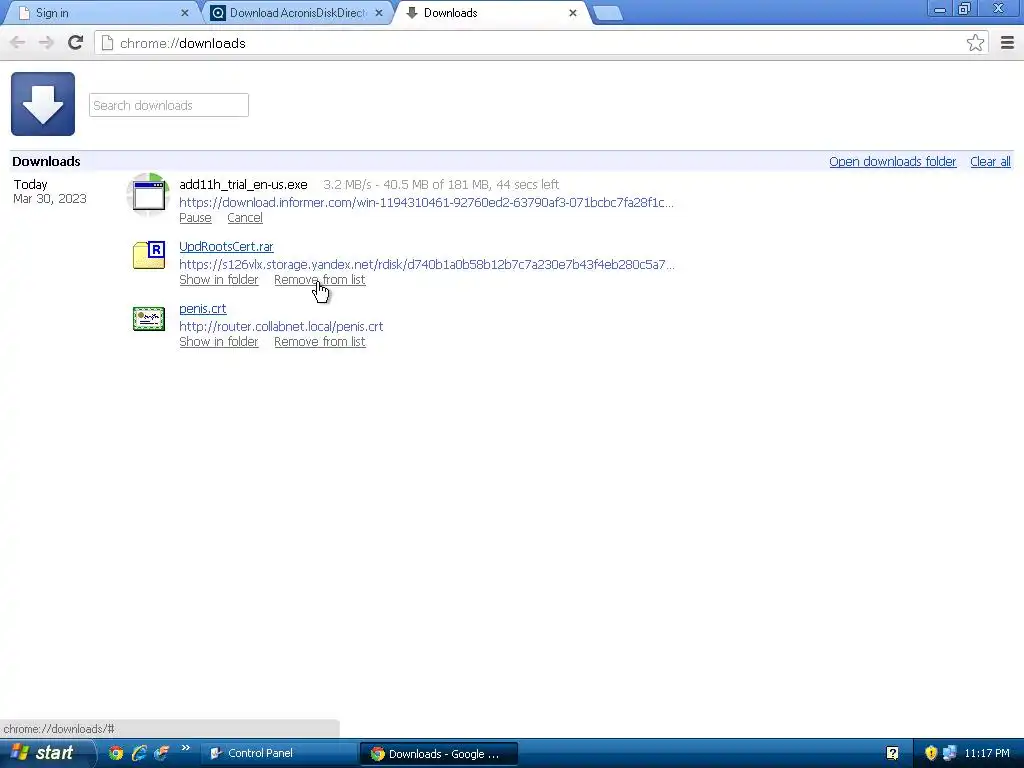Open the UpdRootsCert.rar file link
1024x768 pixels.
226,246
